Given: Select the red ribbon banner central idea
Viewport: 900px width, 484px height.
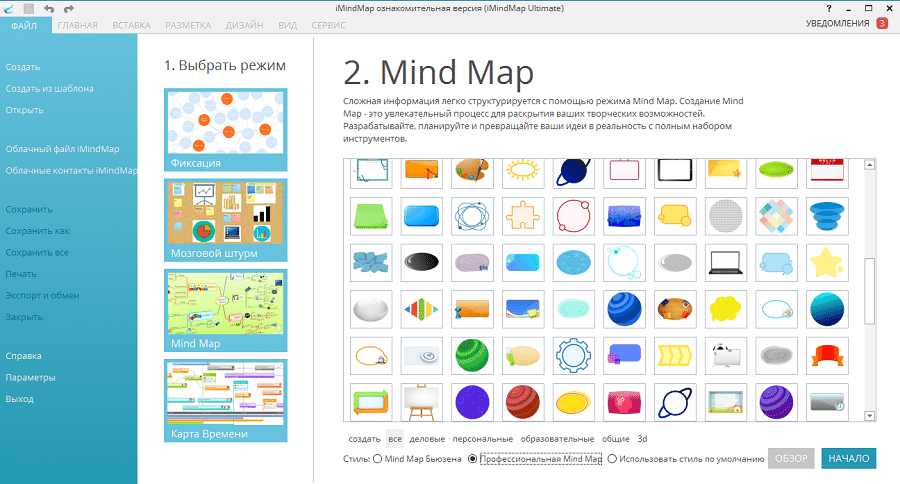Looking at the screenshot, I should pyautogui.click(x=827, y=356).
